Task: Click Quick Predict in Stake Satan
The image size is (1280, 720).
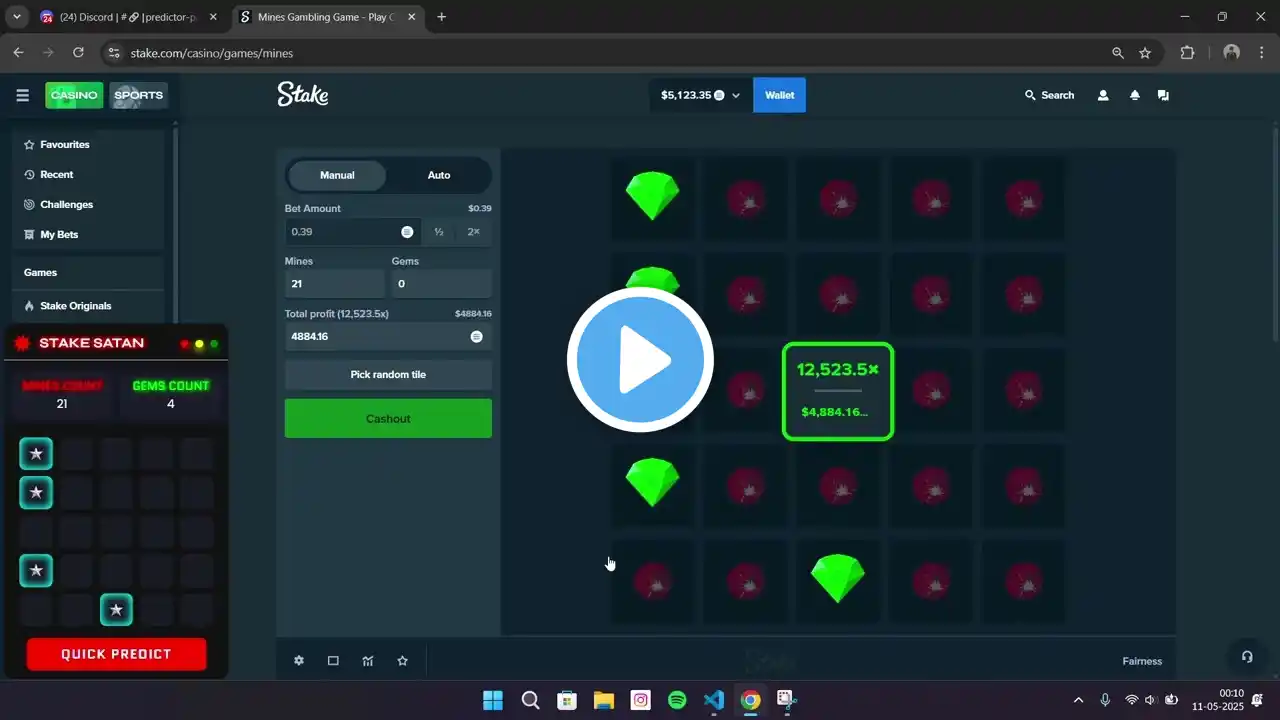Action: click(116, 654)
